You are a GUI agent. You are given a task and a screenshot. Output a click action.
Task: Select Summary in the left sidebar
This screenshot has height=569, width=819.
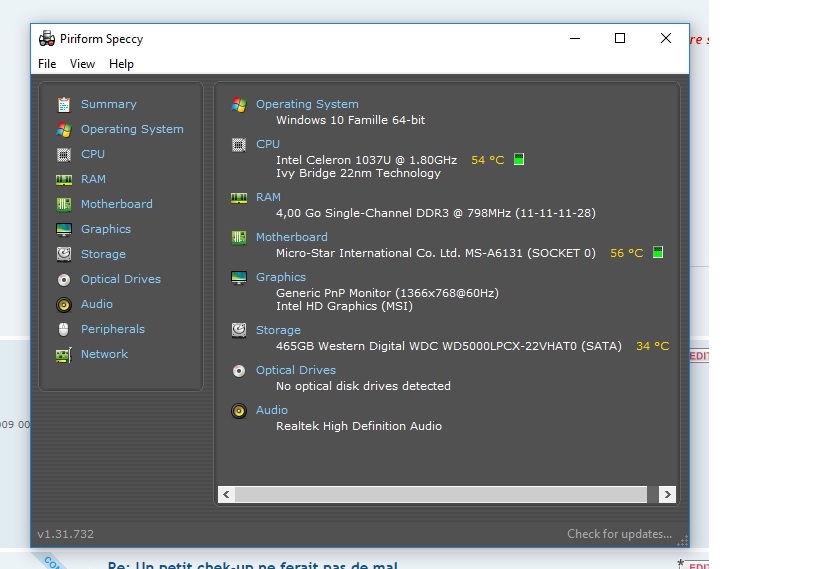pyautogui.click(x=108, y=104)
